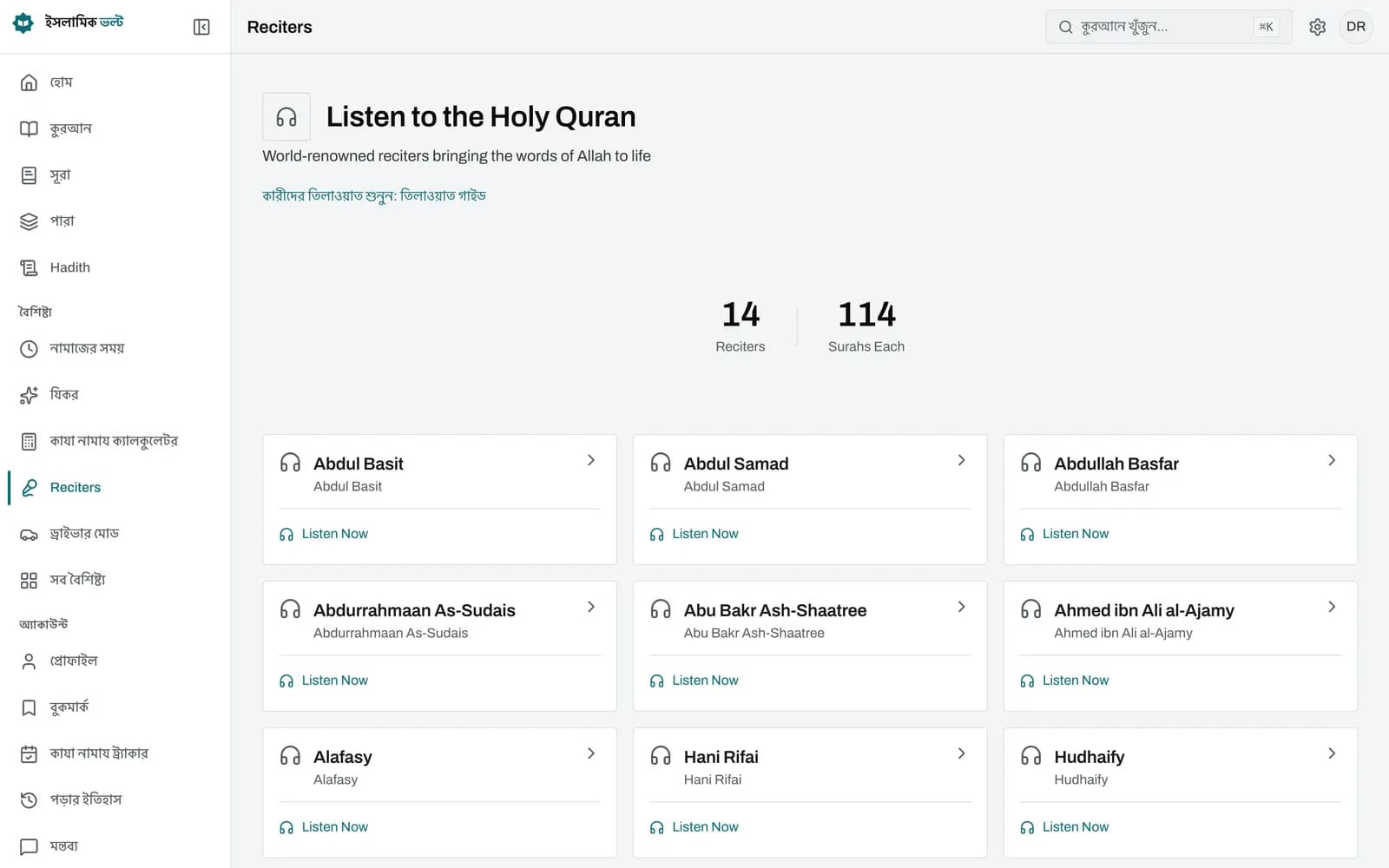This screenshot has width=1389, height=868.
Task: Expand Abdul Samad card chevron
Action: pyautogui.click(x=961, y=460)
